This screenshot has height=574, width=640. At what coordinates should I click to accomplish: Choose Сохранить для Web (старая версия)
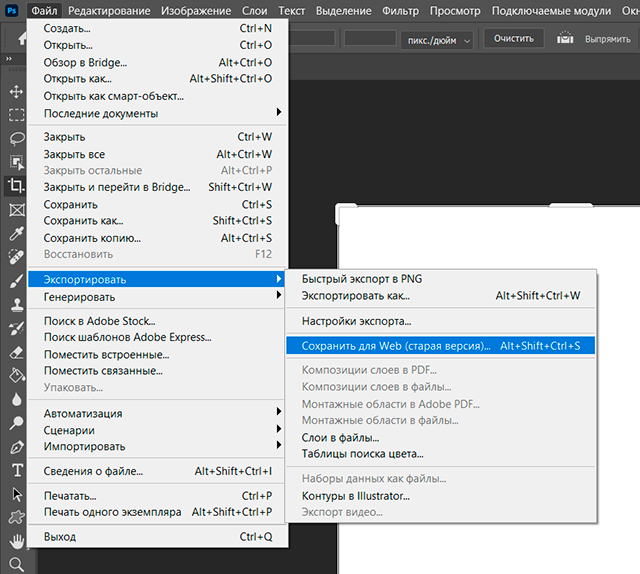pos(441,346)
